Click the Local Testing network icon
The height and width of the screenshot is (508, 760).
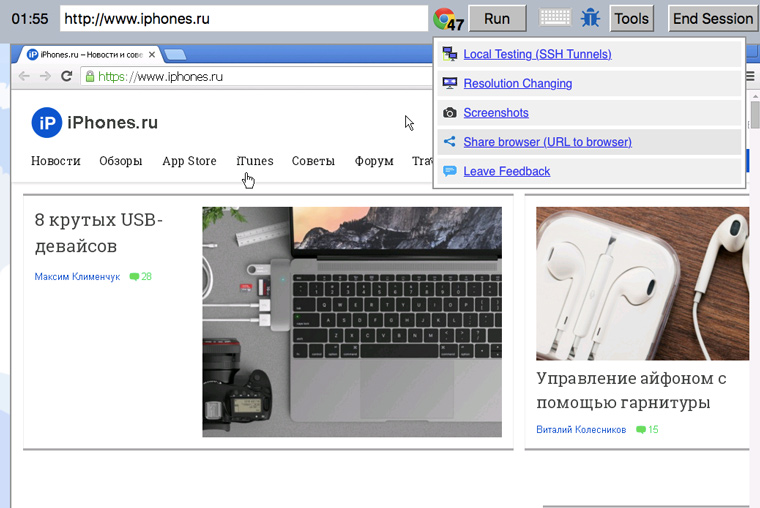tap(450, 54)
